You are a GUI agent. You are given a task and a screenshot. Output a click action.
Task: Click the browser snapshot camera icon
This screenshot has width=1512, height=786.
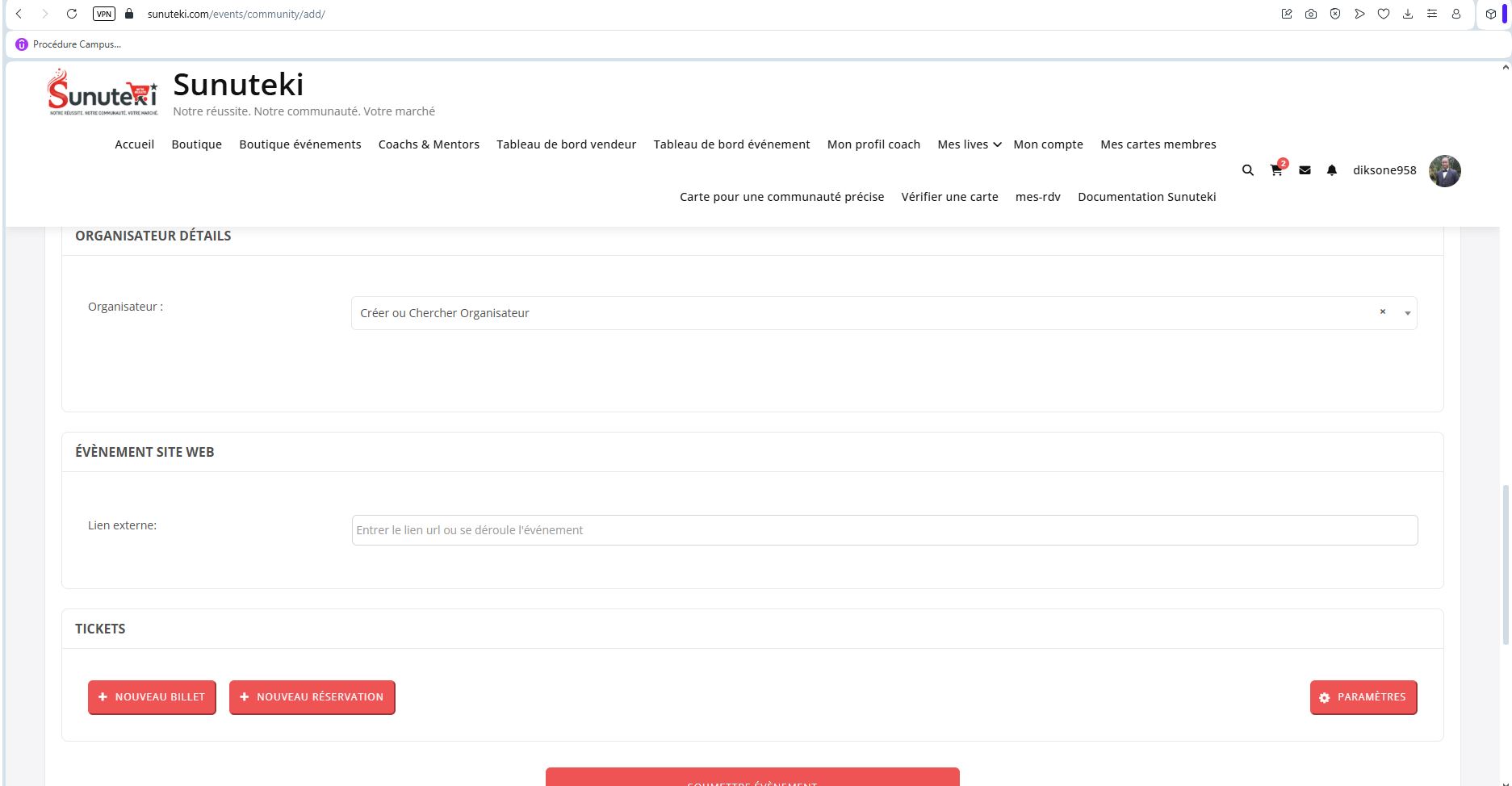[x=1311, y=14]
